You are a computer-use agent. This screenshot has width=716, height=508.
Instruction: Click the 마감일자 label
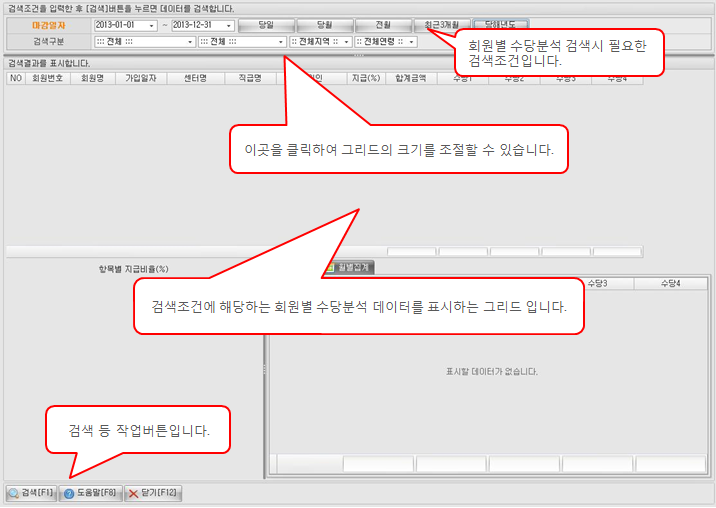(49, 26)
